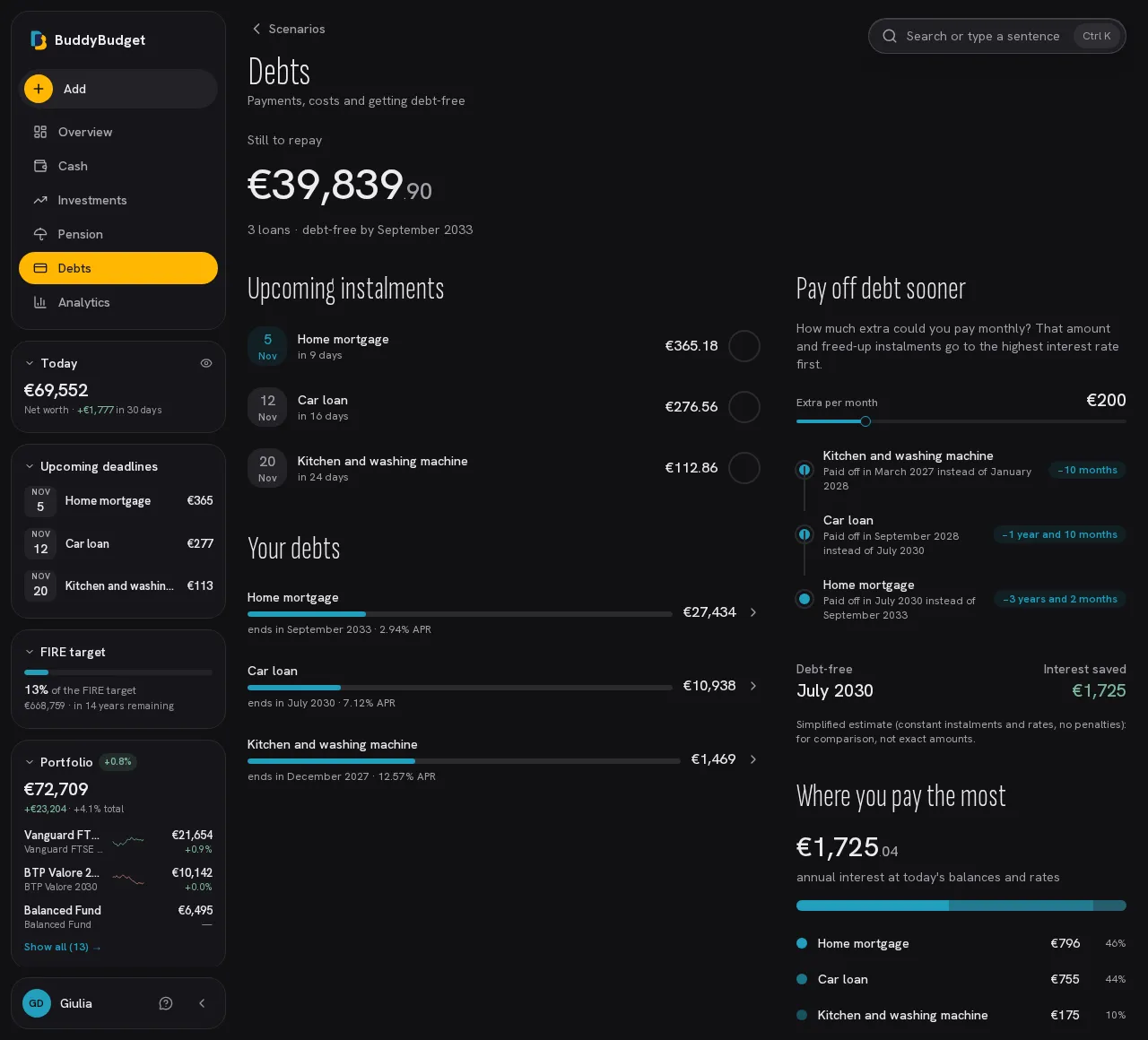
Task: Go to the Cash section
Action: tap(118, 166)
